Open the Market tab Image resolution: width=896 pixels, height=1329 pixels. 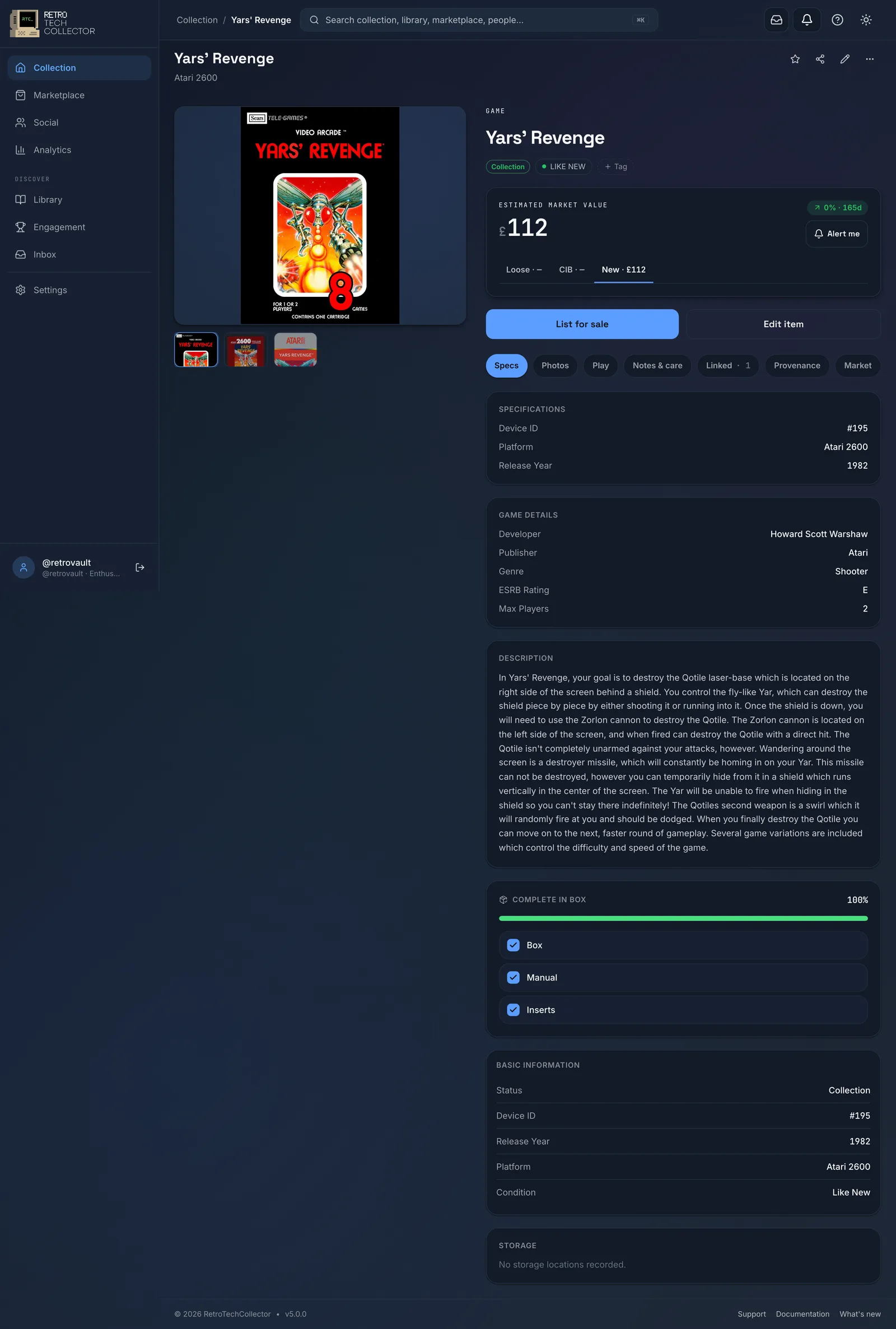click(857, 366)
